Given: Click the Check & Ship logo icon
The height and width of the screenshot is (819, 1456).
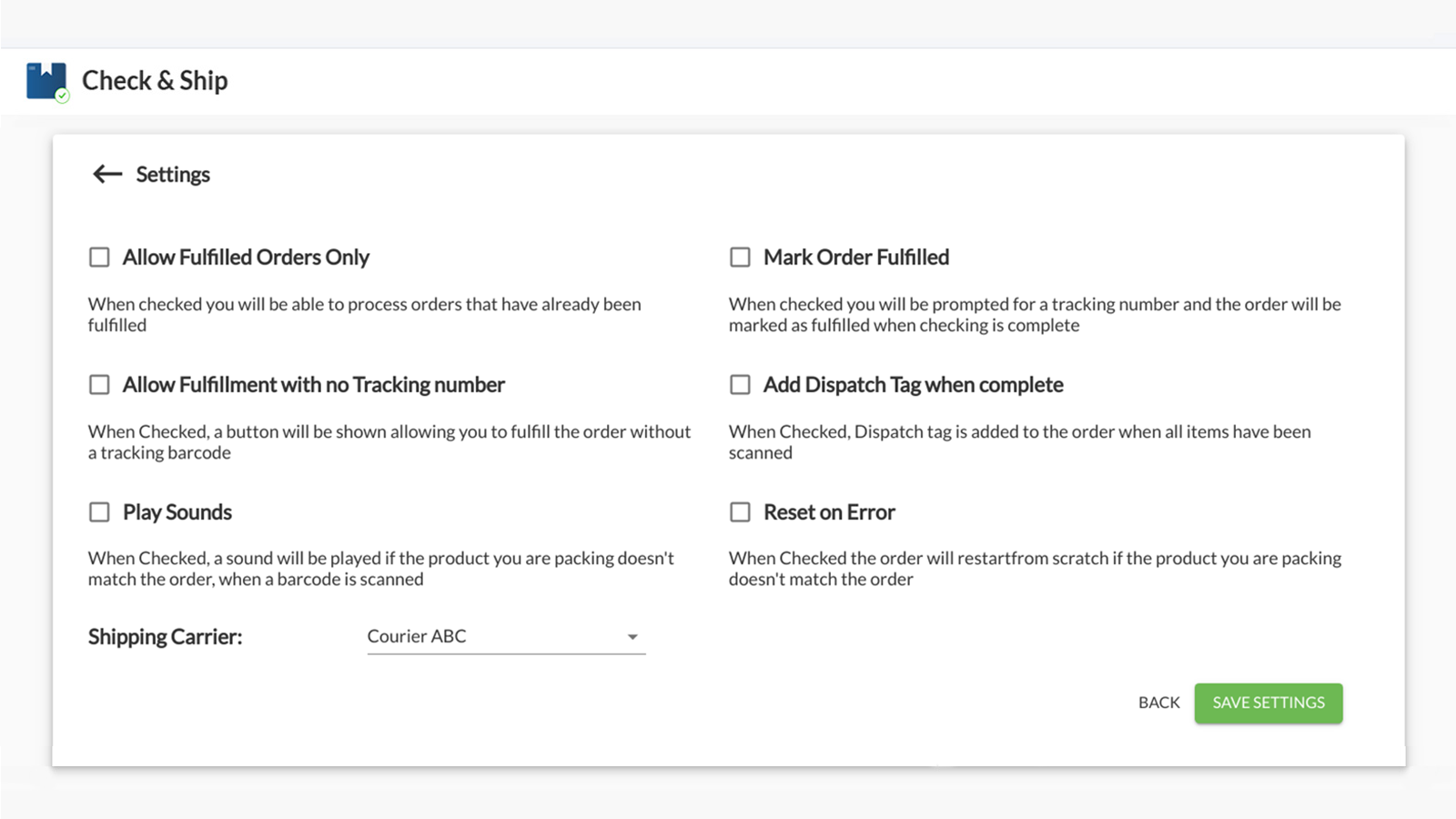Looking at the screenshot, I should pos(46,81).
